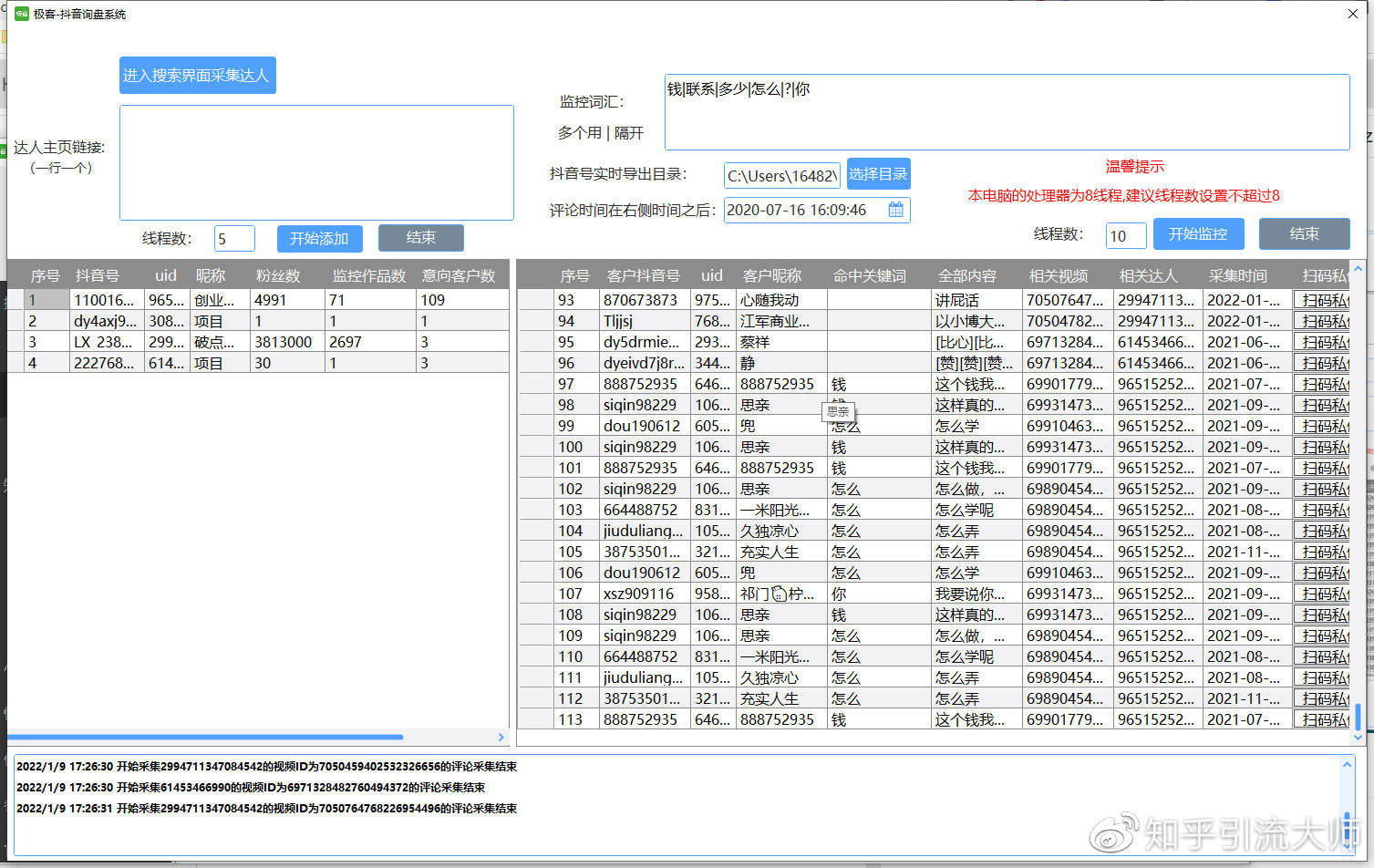This screenshot has height=868, width=1374.
Task: Click right table vertical scrollbar thumb
Action: pos(1358,717)
